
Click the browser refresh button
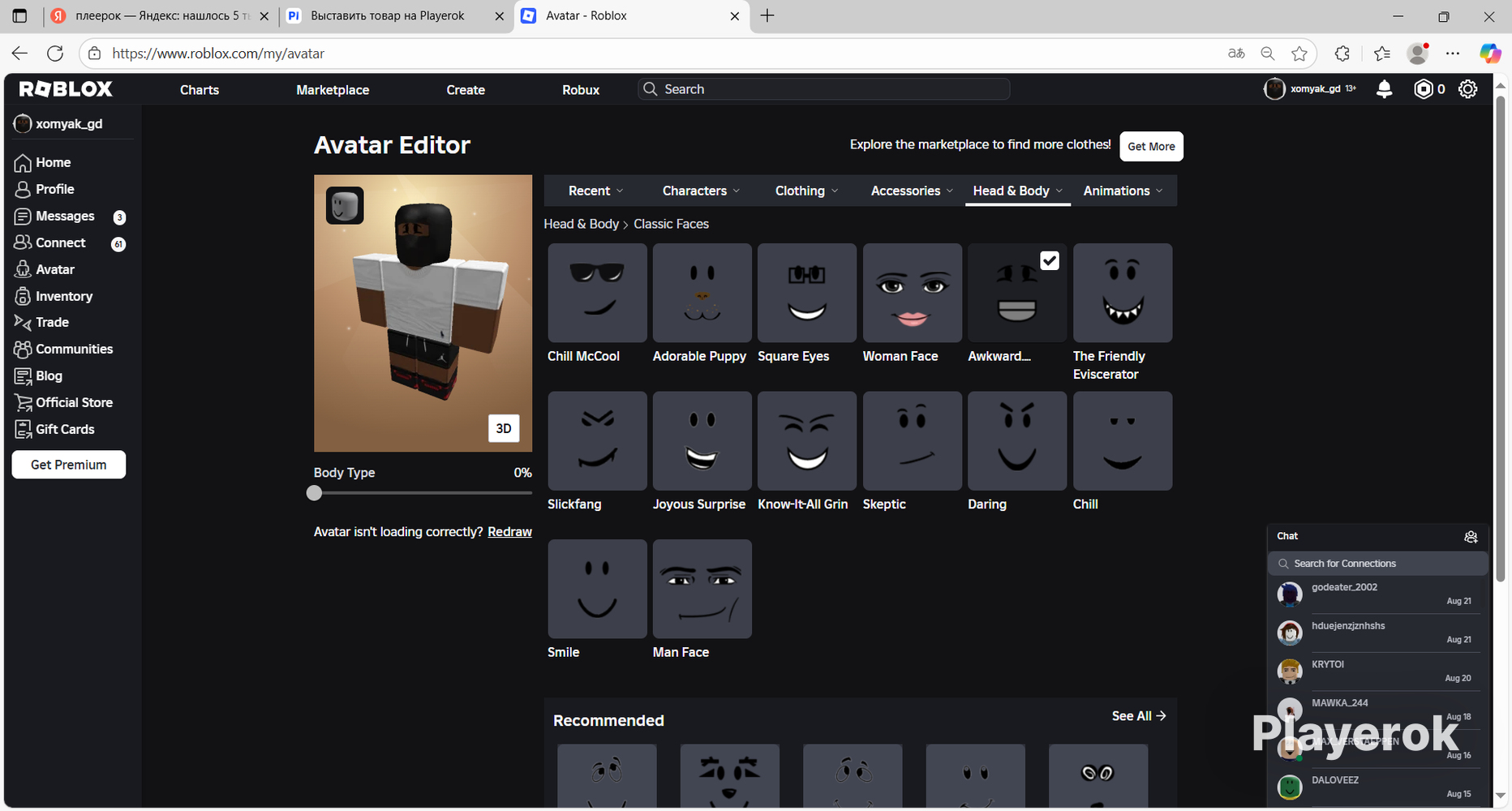coord(55,54)
